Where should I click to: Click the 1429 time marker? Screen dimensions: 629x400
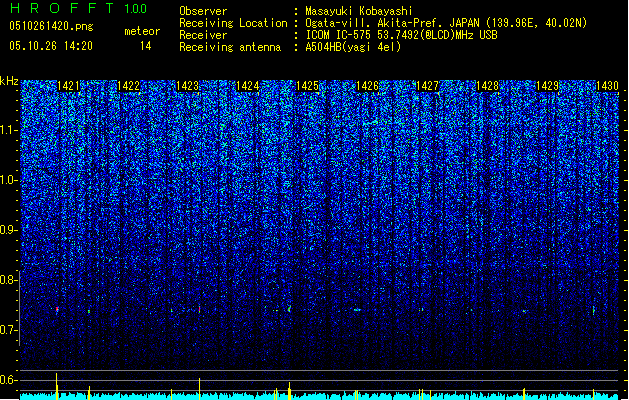[548, 86]
